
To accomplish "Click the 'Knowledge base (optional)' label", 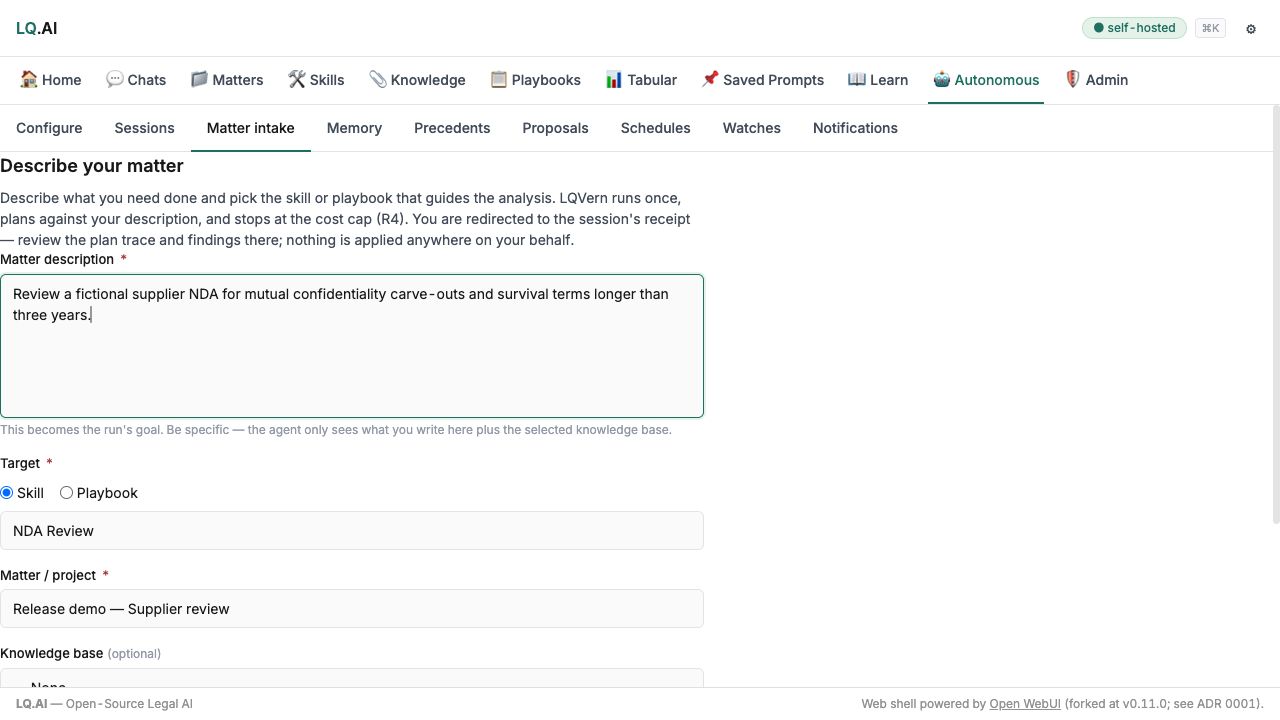I will (80, 653).
